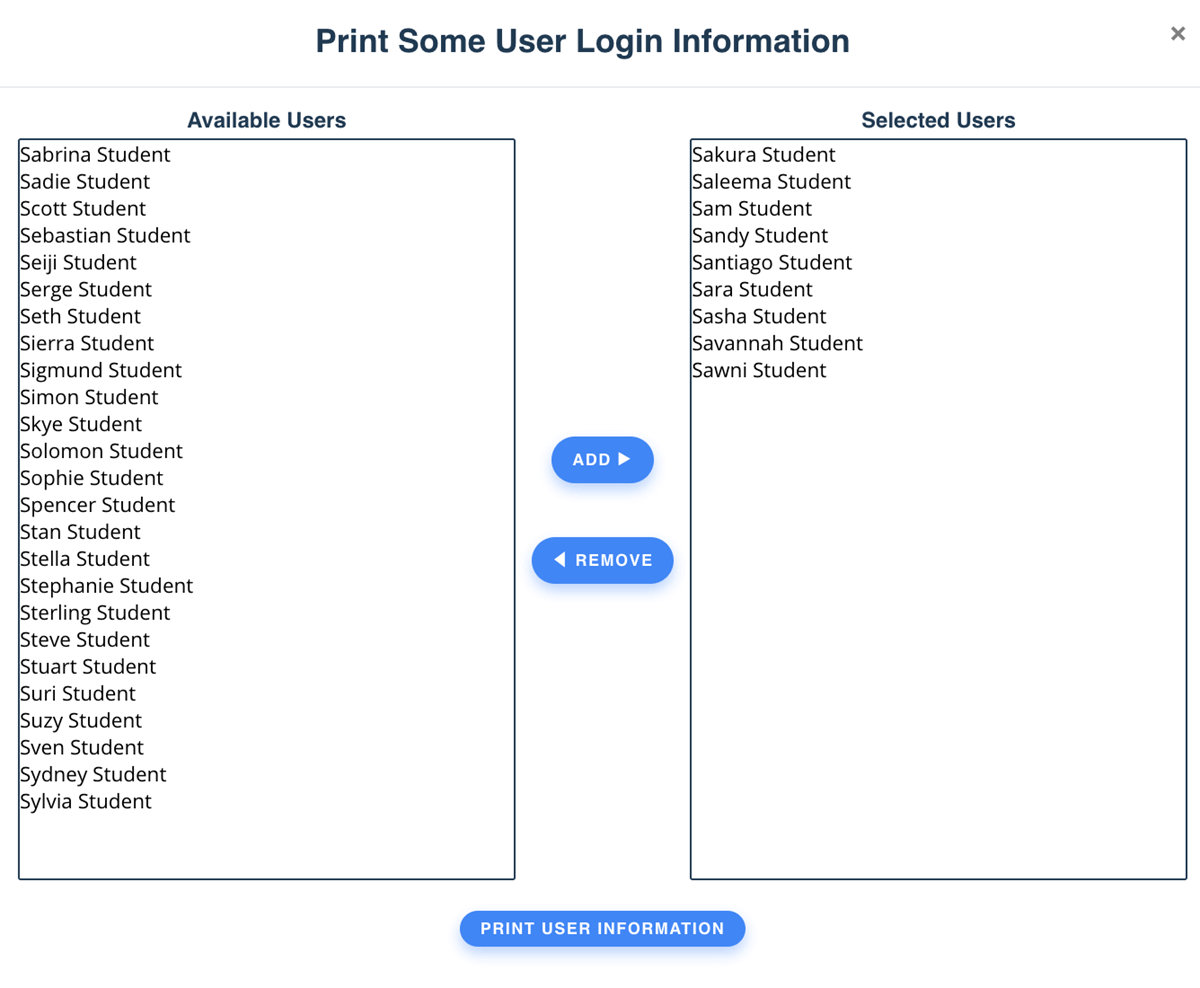
Task: Highlight Santiago Student in Selected Users
Action: 938,263
